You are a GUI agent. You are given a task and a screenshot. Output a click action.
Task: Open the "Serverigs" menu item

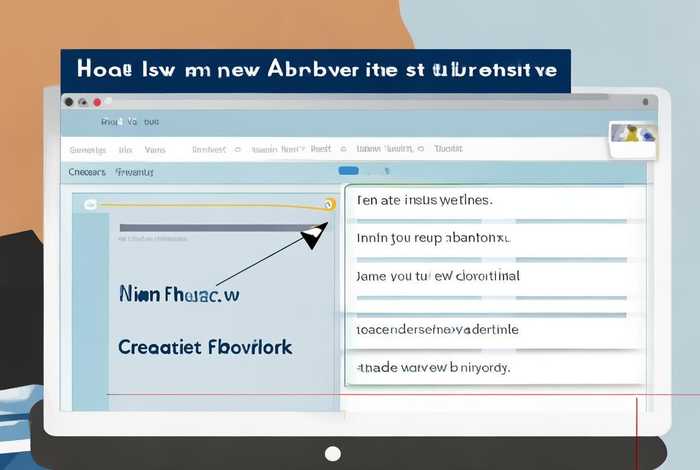pyautogui.click(x=87, y=149)
